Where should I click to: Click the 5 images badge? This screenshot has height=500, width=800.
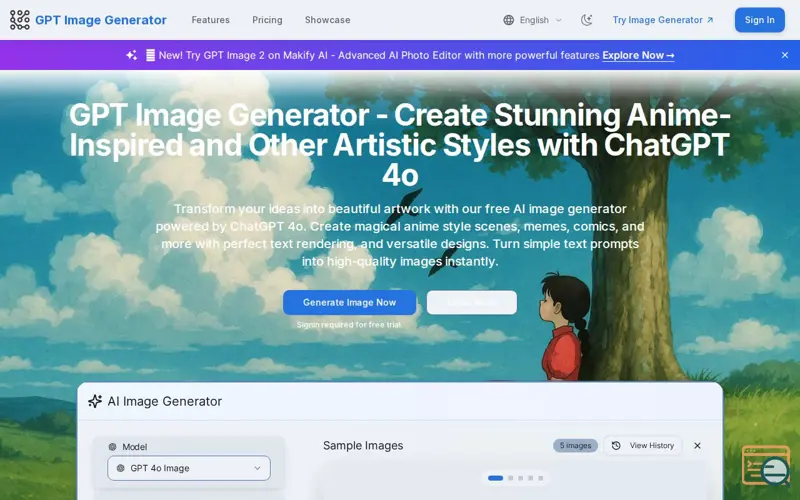coord(576,445)
